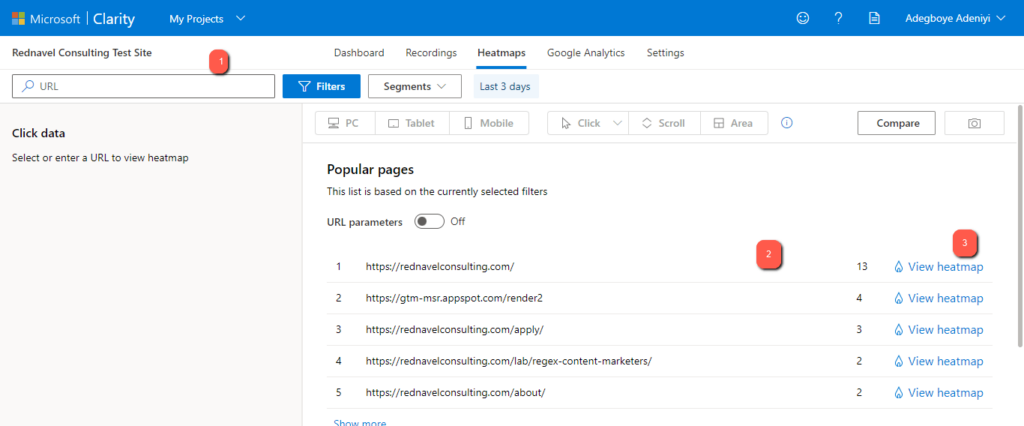
Task: Click the screenshot camera icon button
Action: point(974,123)
